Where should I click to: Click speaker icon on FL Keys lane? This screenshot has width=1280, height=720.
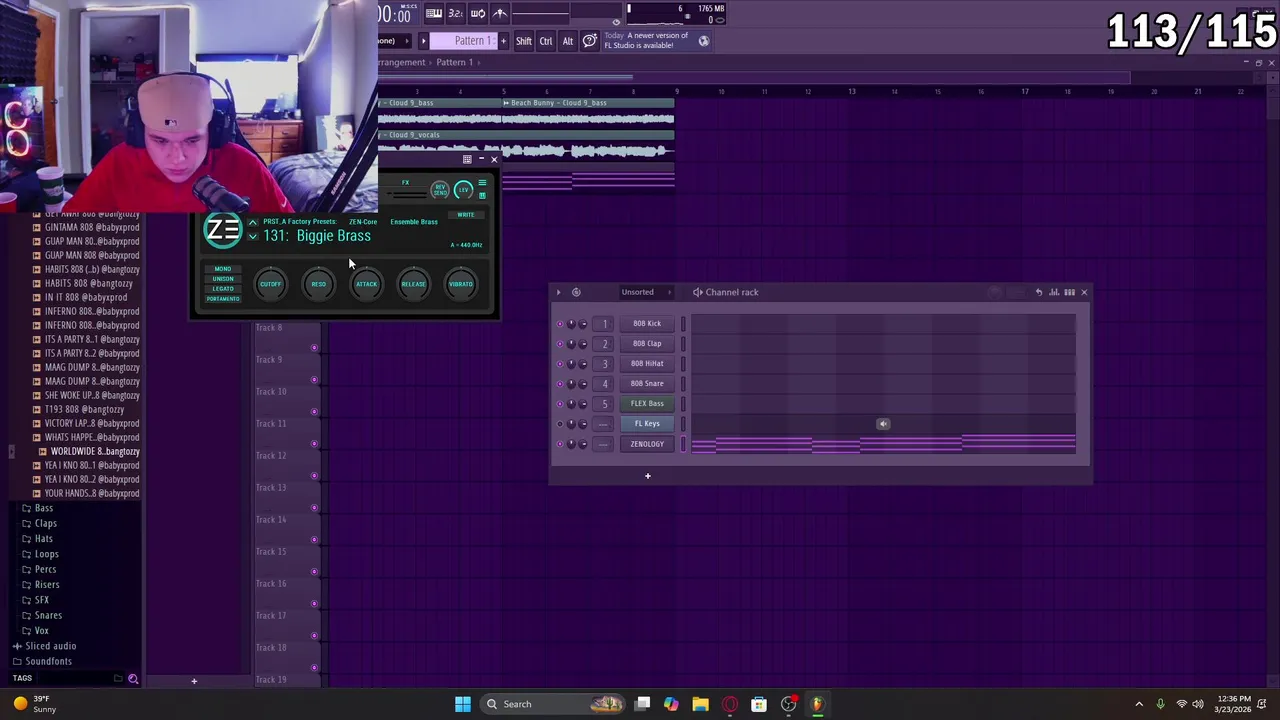click(x=883, y=424)
